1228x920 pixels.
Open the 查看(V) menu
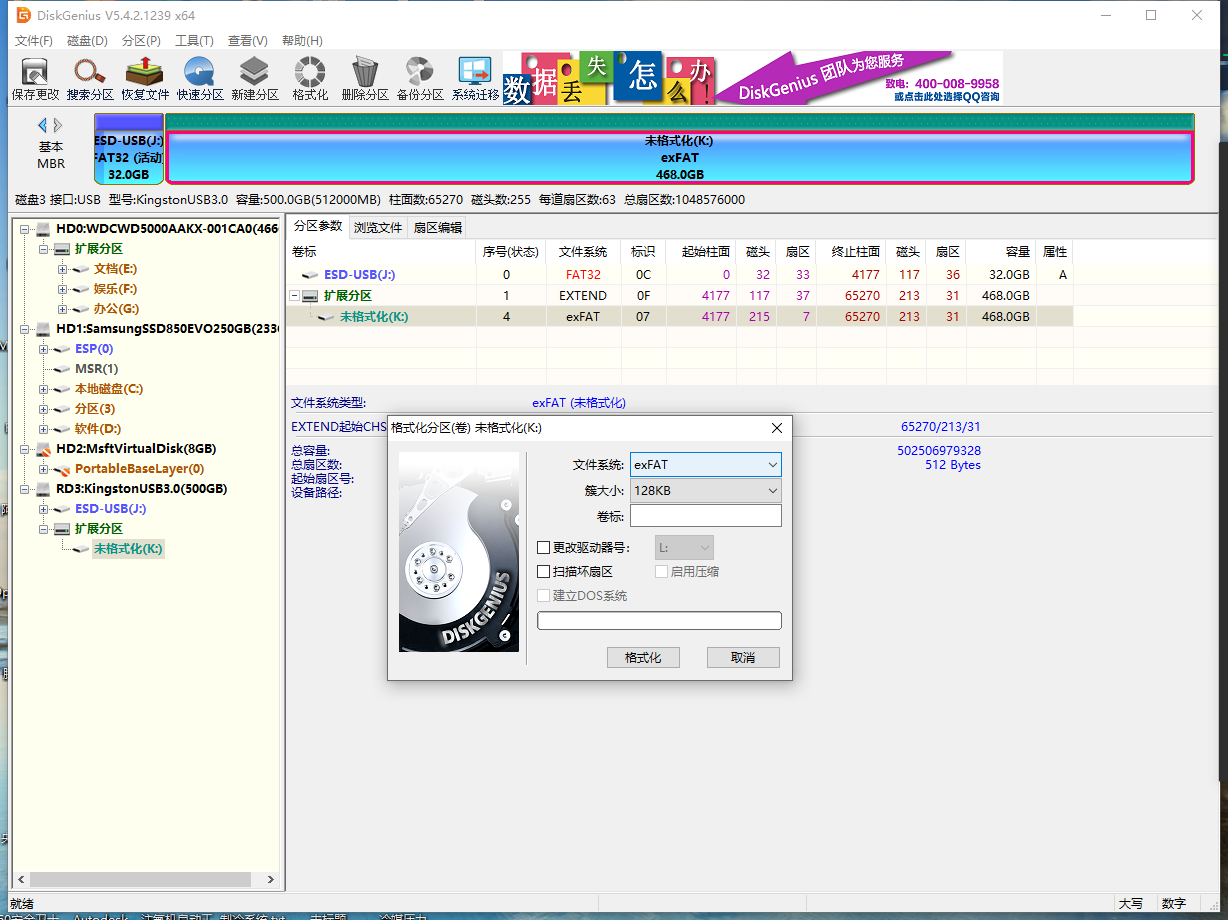point(247,41)
